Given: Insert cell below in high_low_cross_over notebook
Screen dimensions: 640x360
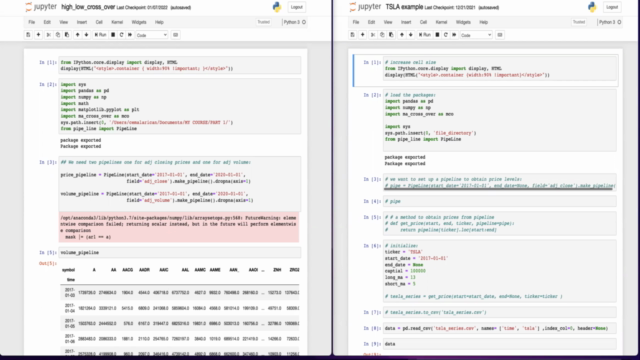Looking at the screenshot, I should [38, 35].
